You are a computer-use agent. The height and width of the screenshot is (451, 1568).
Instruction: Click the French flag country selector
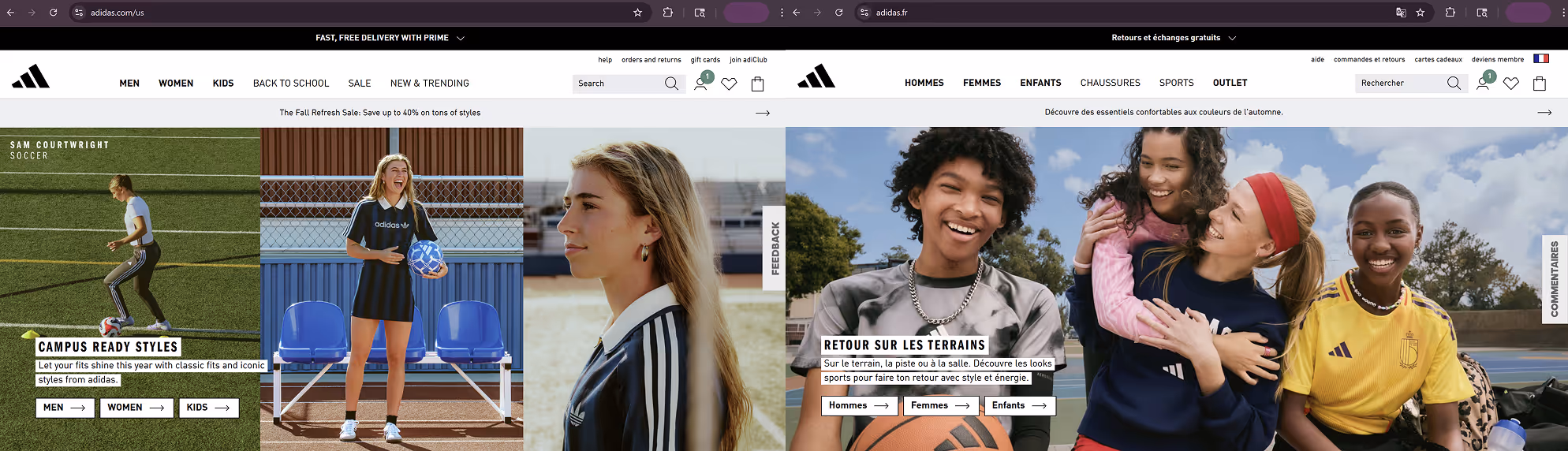click(x=1541, y=58)
